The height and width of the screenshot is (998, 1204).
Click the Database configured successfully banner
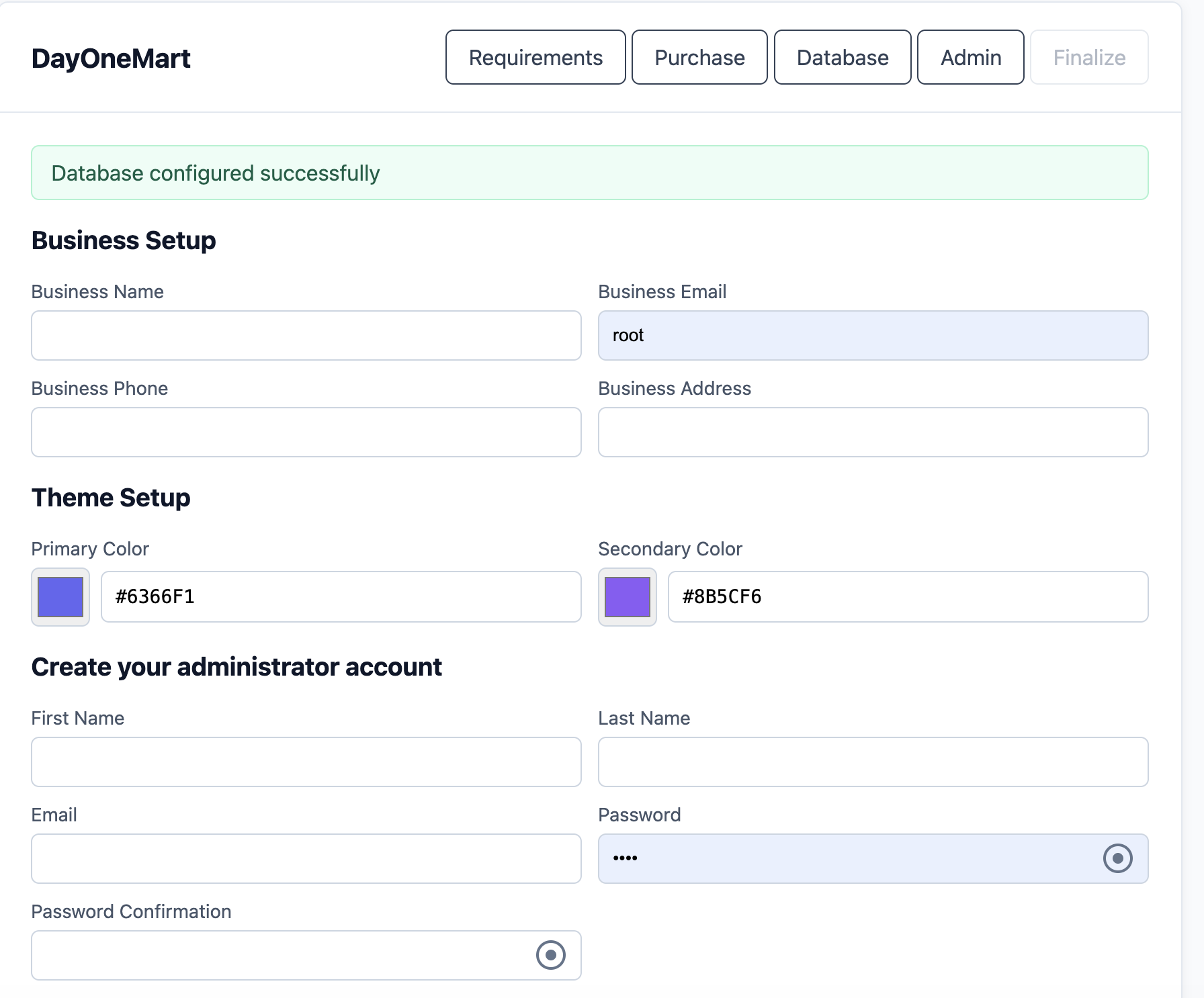pyautogui.click(x=589, y=173)
